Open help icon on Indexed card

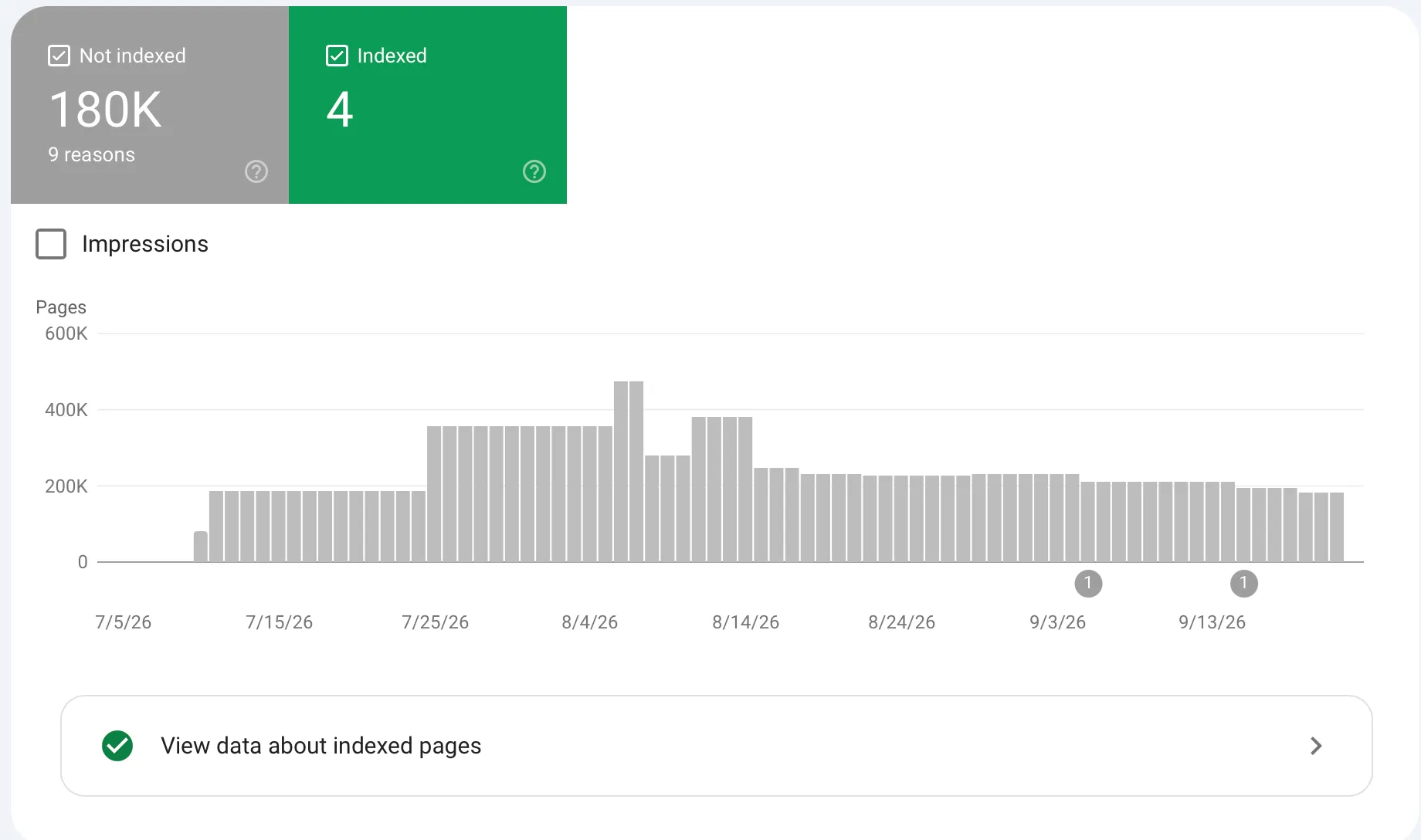[534, 171]
